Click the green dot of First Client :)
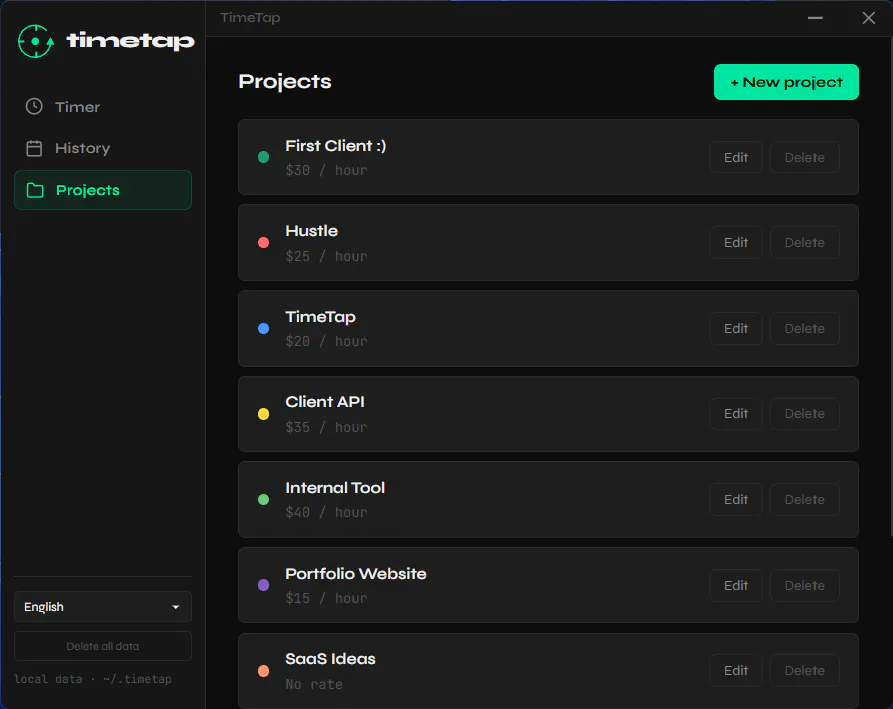The height and width of the screenshot is (709, 893). coord(263,157)
